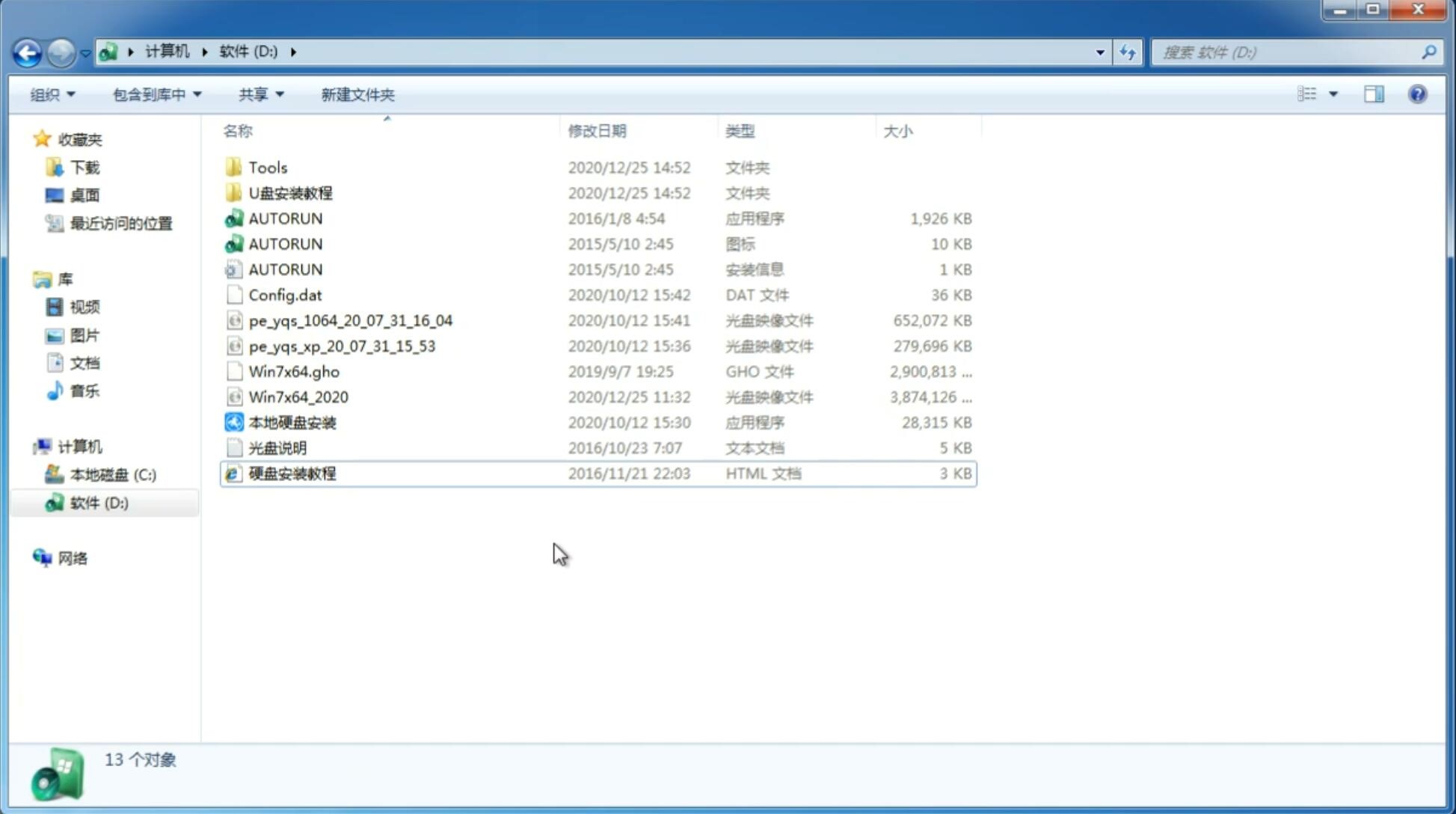The image size is (1456, 814).
Task: Open pe_yqs_1064 disc image file
Action: click(x=351, y=320)
